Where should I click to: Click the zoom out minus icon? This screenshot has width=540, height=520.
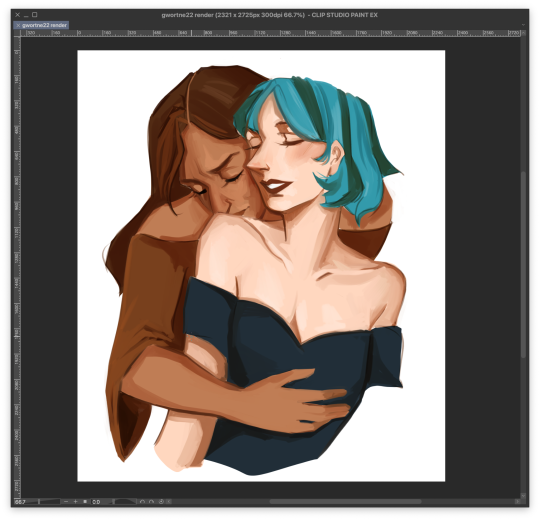click(66, 502)
